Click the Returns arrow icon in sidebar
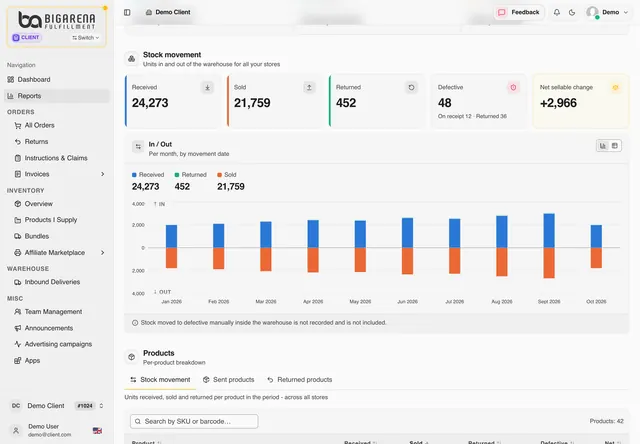 coord(18,142)
